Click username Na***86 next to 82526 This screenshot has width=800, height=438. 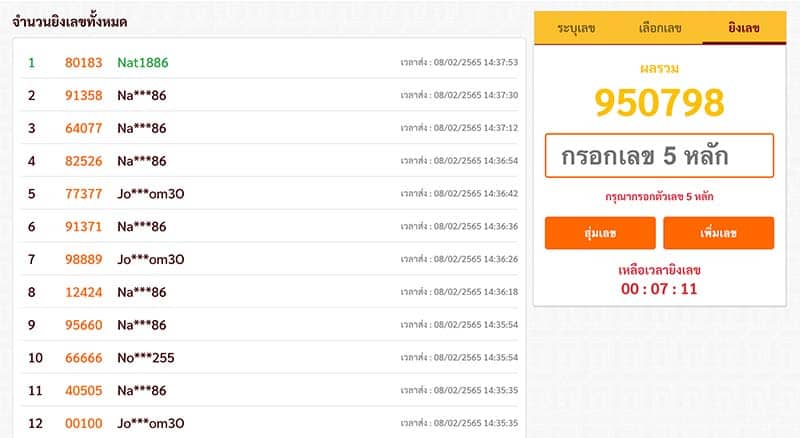coord(142,161)
